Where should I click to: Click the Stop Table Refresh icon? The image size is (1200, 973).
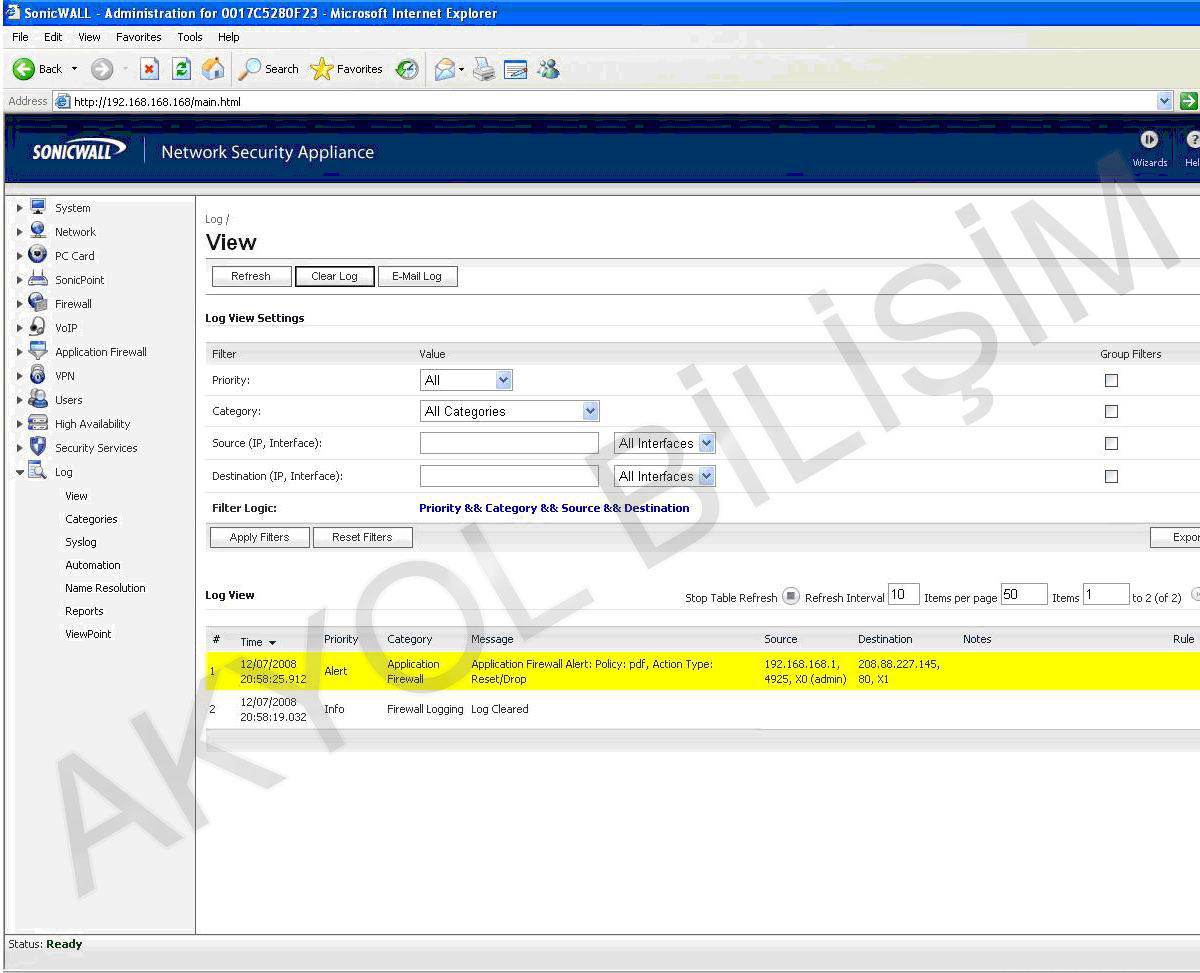point(791,597)
